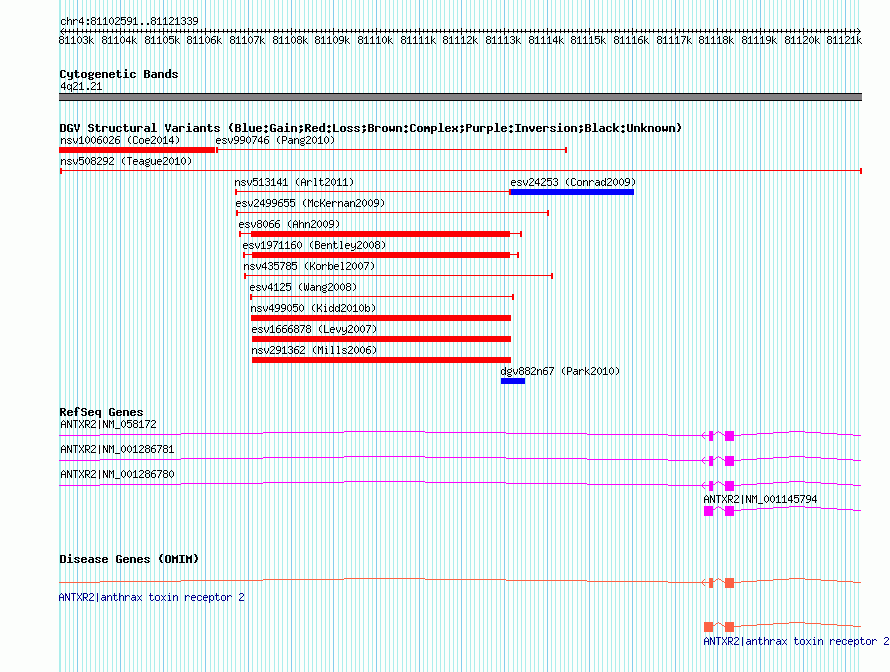Click the esv24253 (Conrad2009) label
This screenshot has height=672, width=890.
(x=573, y=182)
